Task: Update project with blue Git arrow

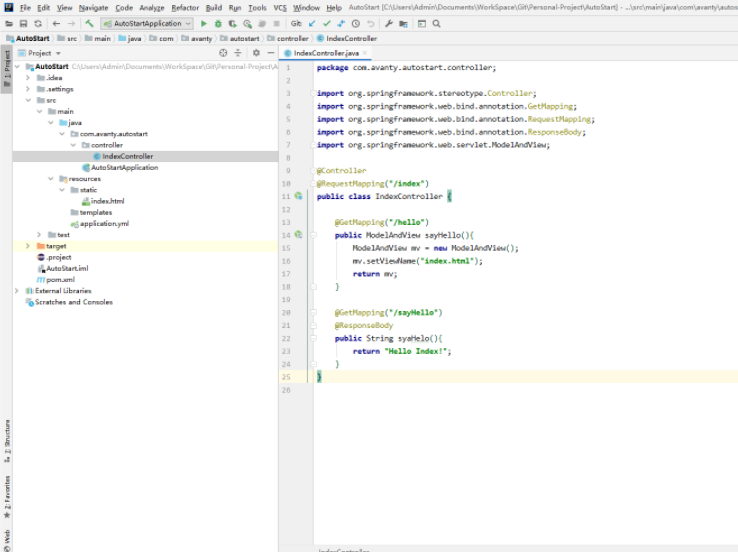Action: pyautogui.click(x=312, y=24)
